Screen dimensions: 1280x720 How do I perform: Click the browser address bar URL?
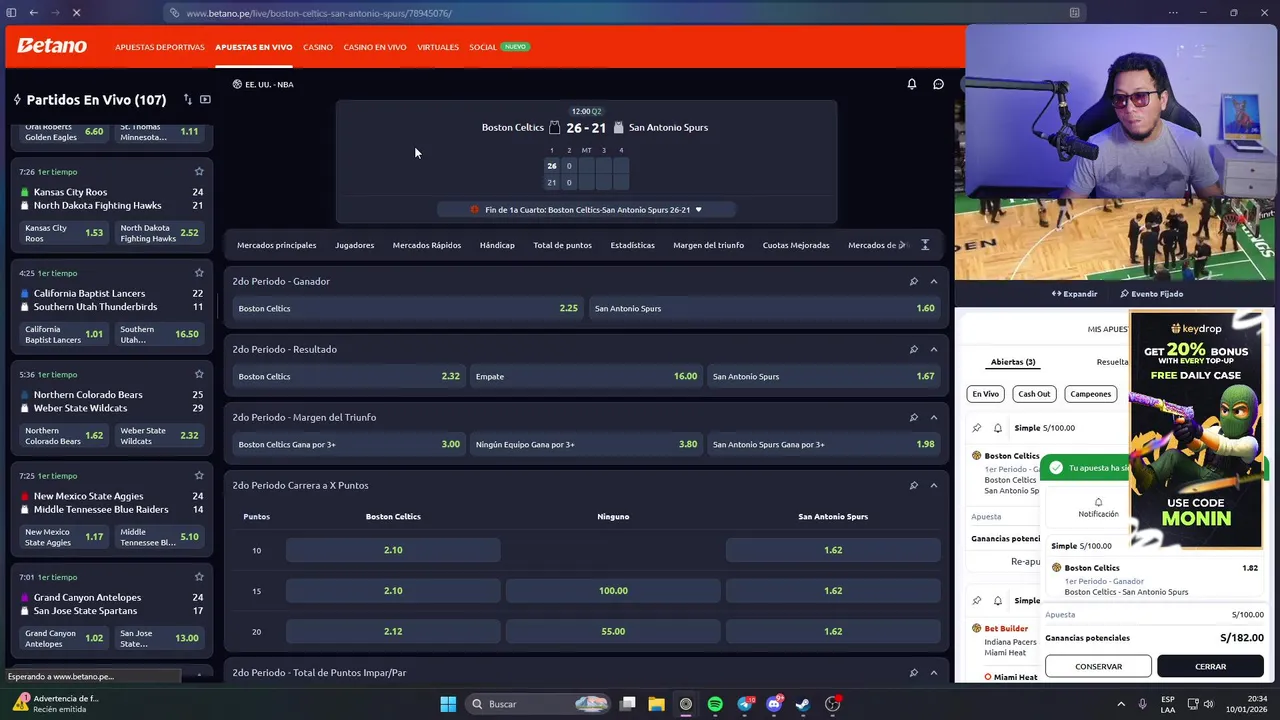click(319, 13)
